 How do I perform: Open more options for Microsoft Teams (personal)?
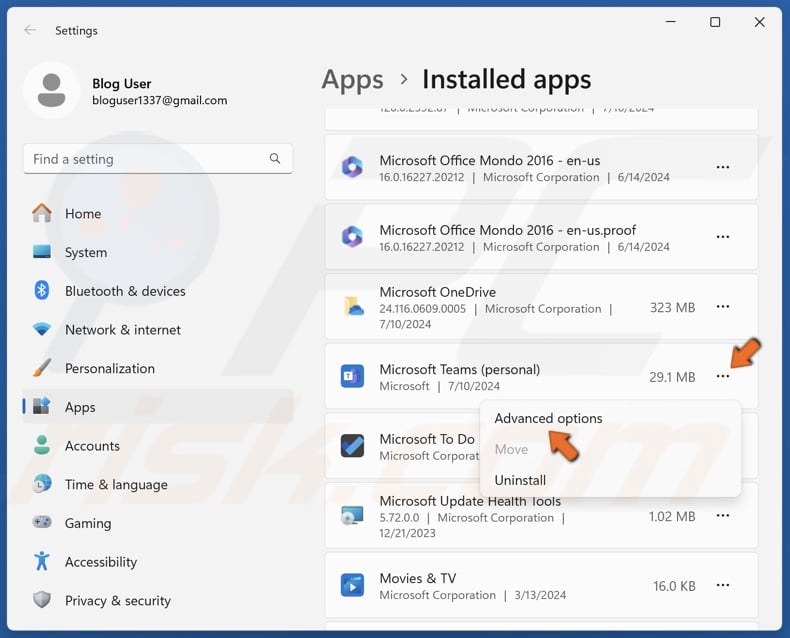(722, 376)
